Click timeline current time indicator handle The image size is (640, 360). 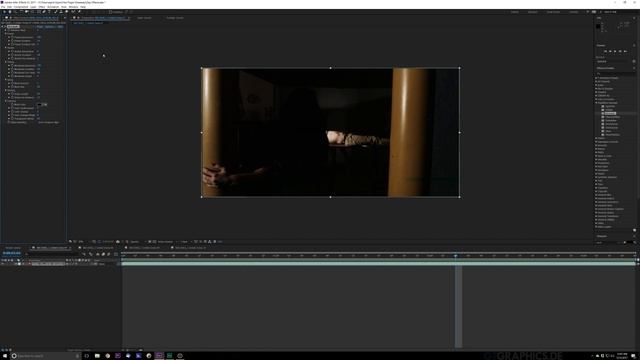click(x=456, y=256)
